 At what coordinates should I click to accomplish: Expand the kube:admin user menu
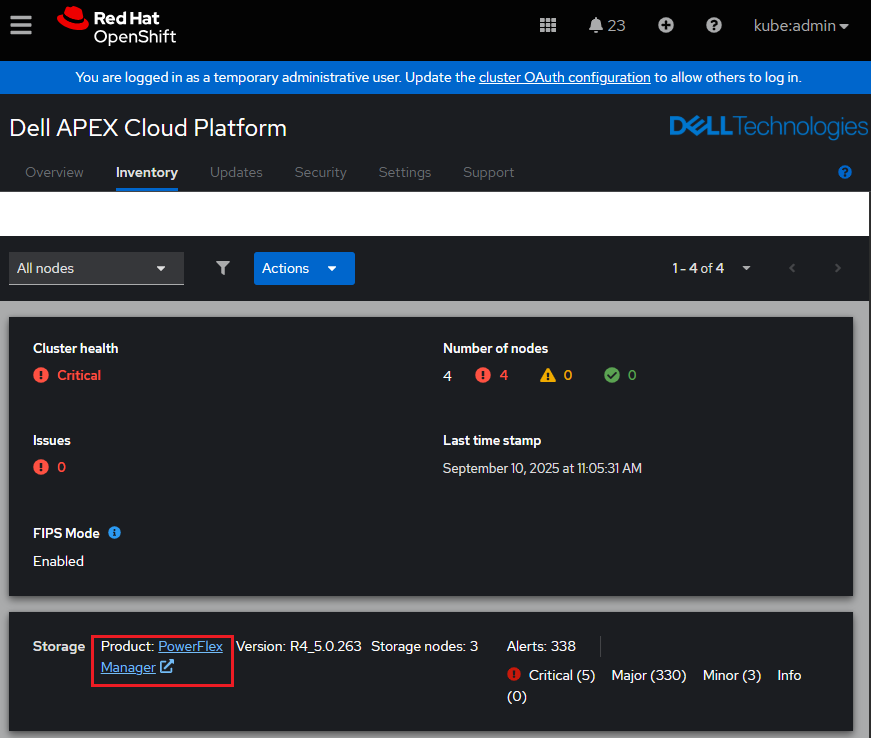(x=800, y=26)
